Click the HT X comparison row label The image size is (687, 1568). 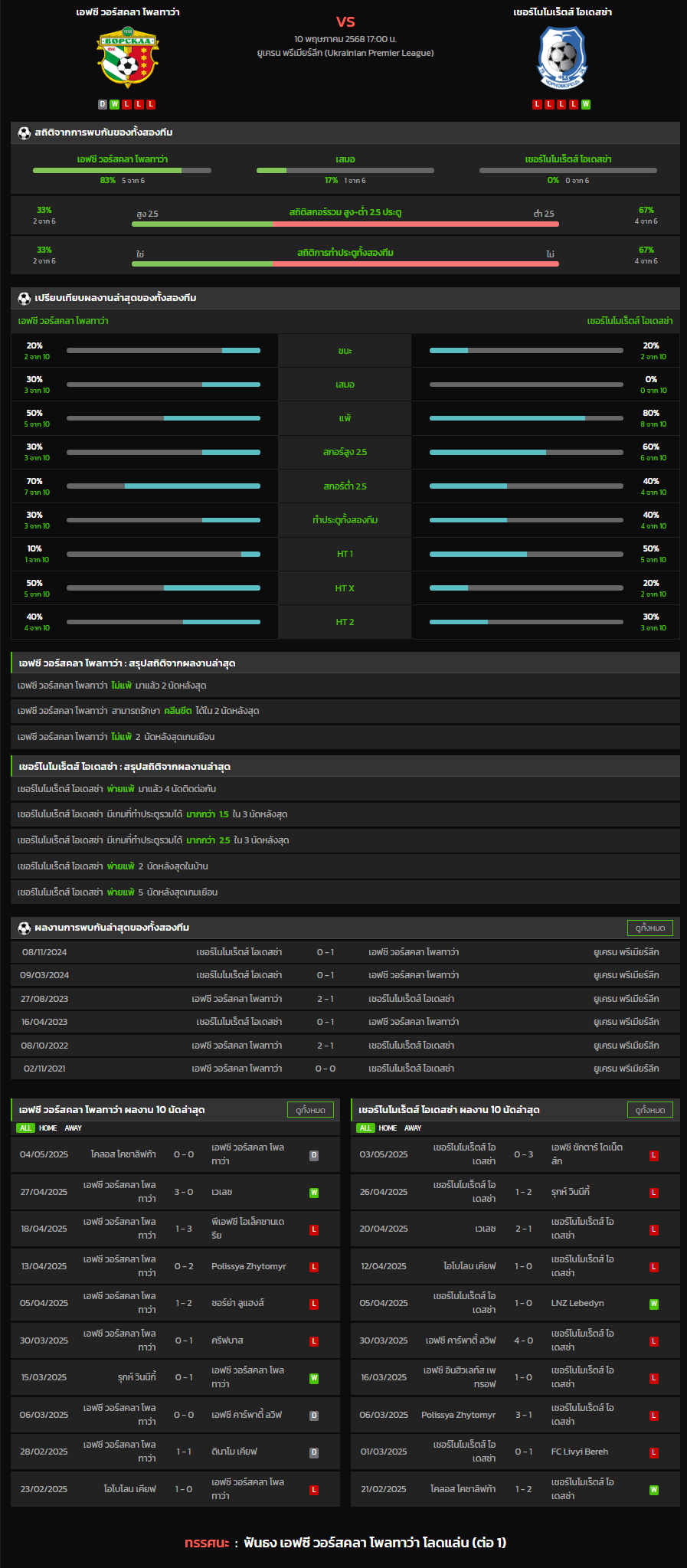click(x=345, y=588)
